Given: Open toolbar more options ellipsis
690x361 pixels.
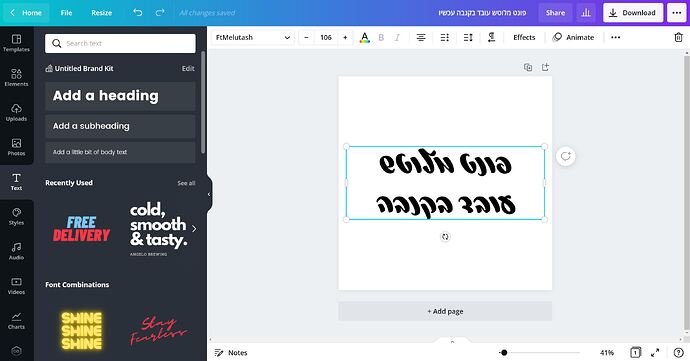Looking at the screenshot, I should 616,37.
